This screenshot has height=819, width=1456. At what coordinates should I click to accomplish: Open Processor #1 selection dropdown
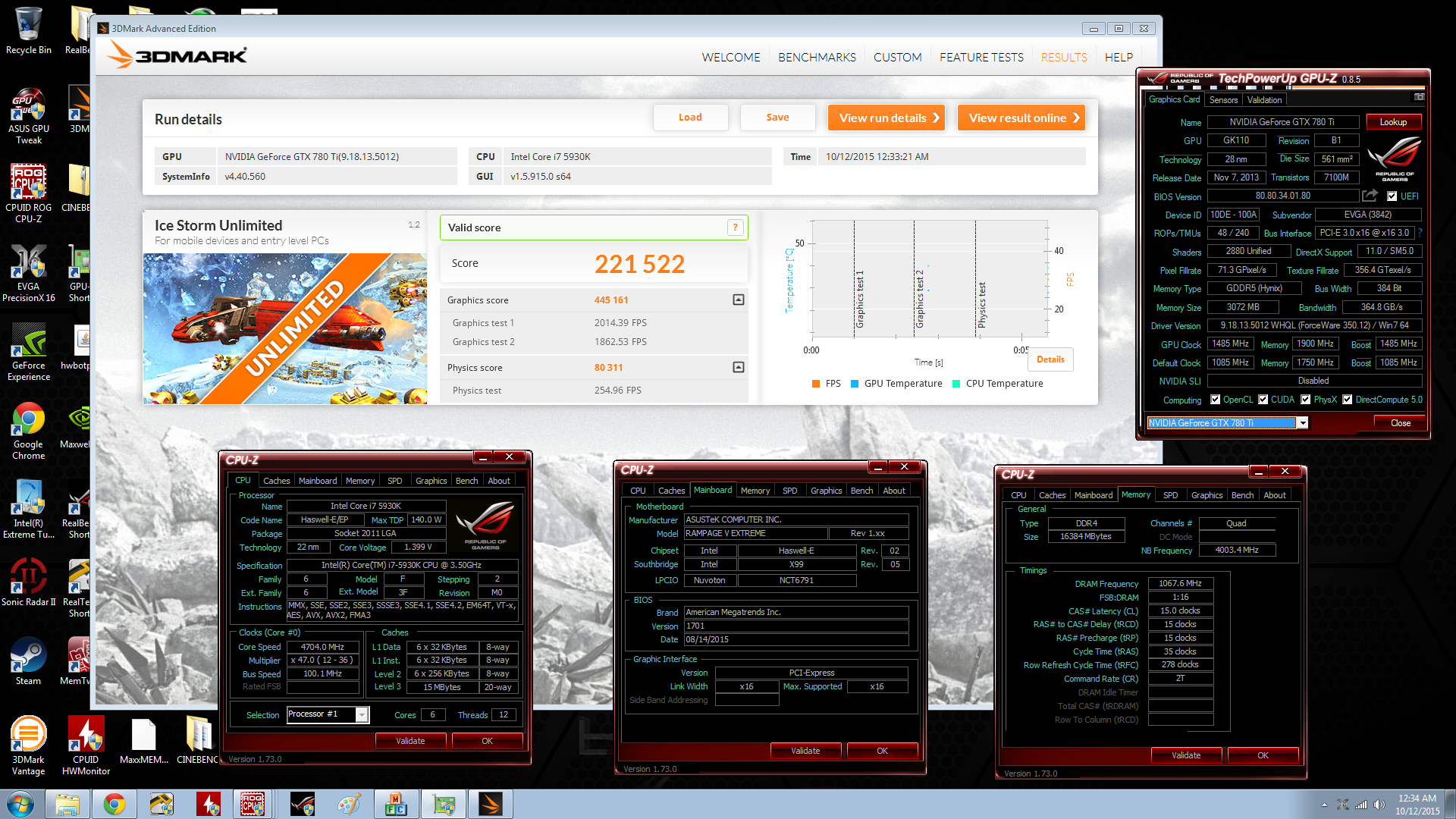click(362, 714)
